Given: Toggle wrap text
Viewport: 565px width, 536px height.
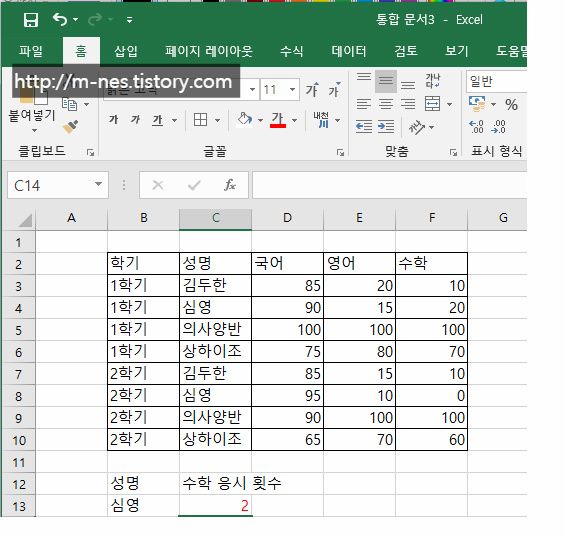Looking at the screenshot, I should (x=432, y=81).
